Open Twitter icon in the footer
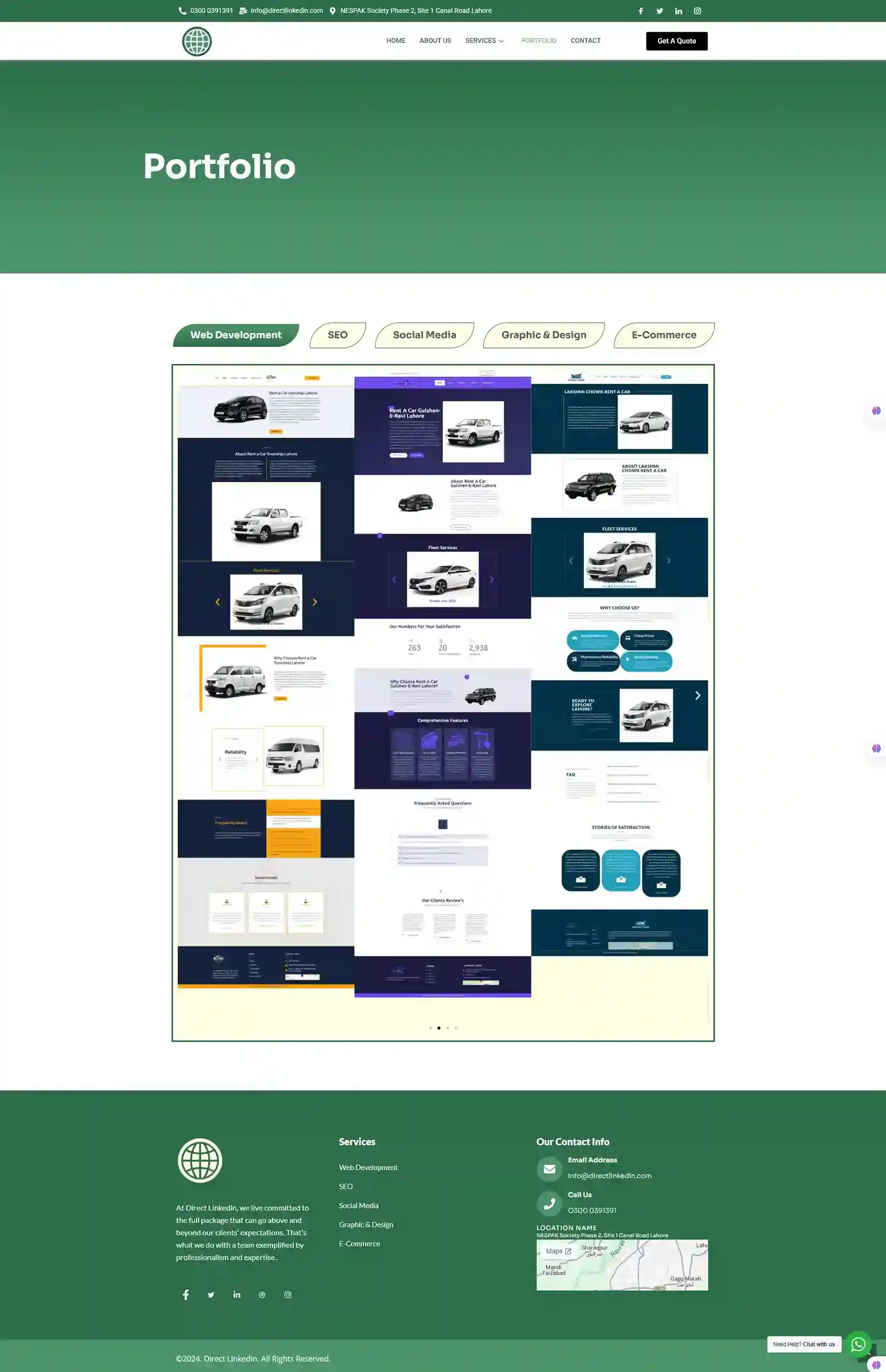 pos(211,1294)
